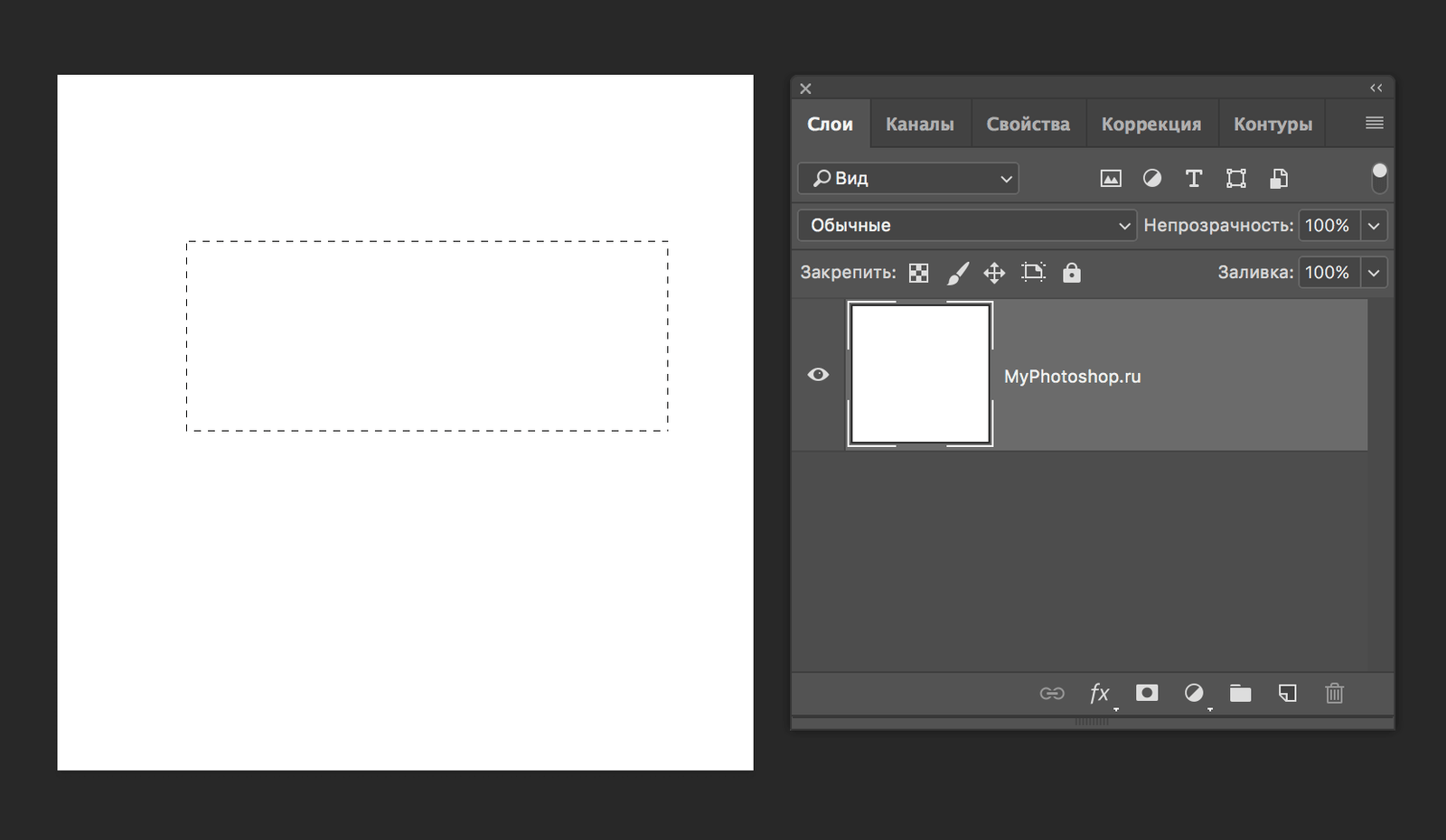Create a new layer group folder
Image resolution: width=1446 pixels, height=840 pixels.
(x=1240, y=693)
